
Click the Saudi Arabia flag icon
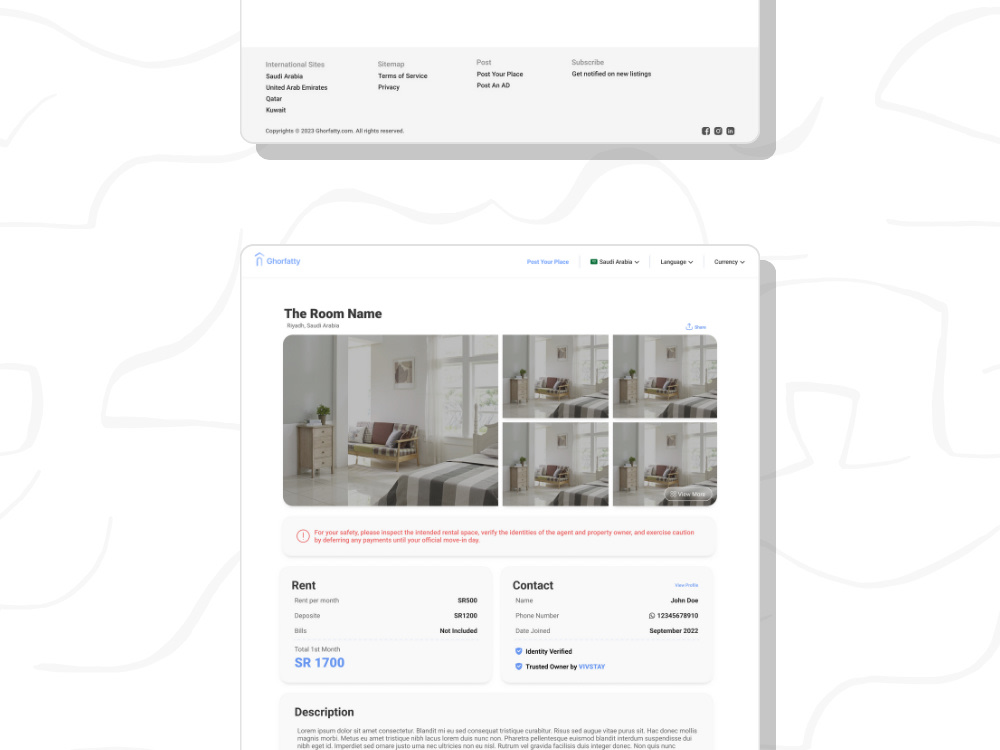594,261
